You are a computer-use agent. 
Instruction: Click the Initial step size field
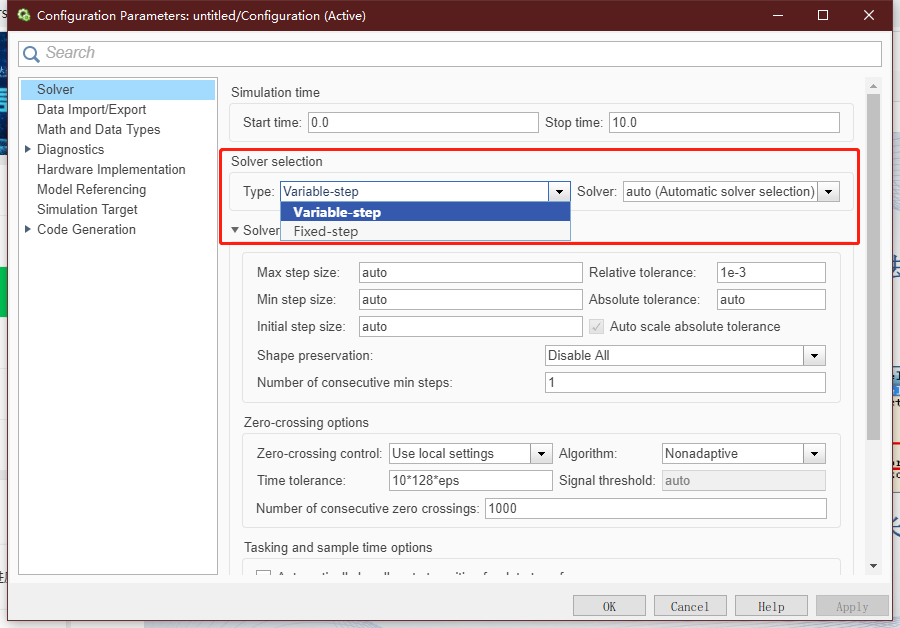(x=471, y=327)
